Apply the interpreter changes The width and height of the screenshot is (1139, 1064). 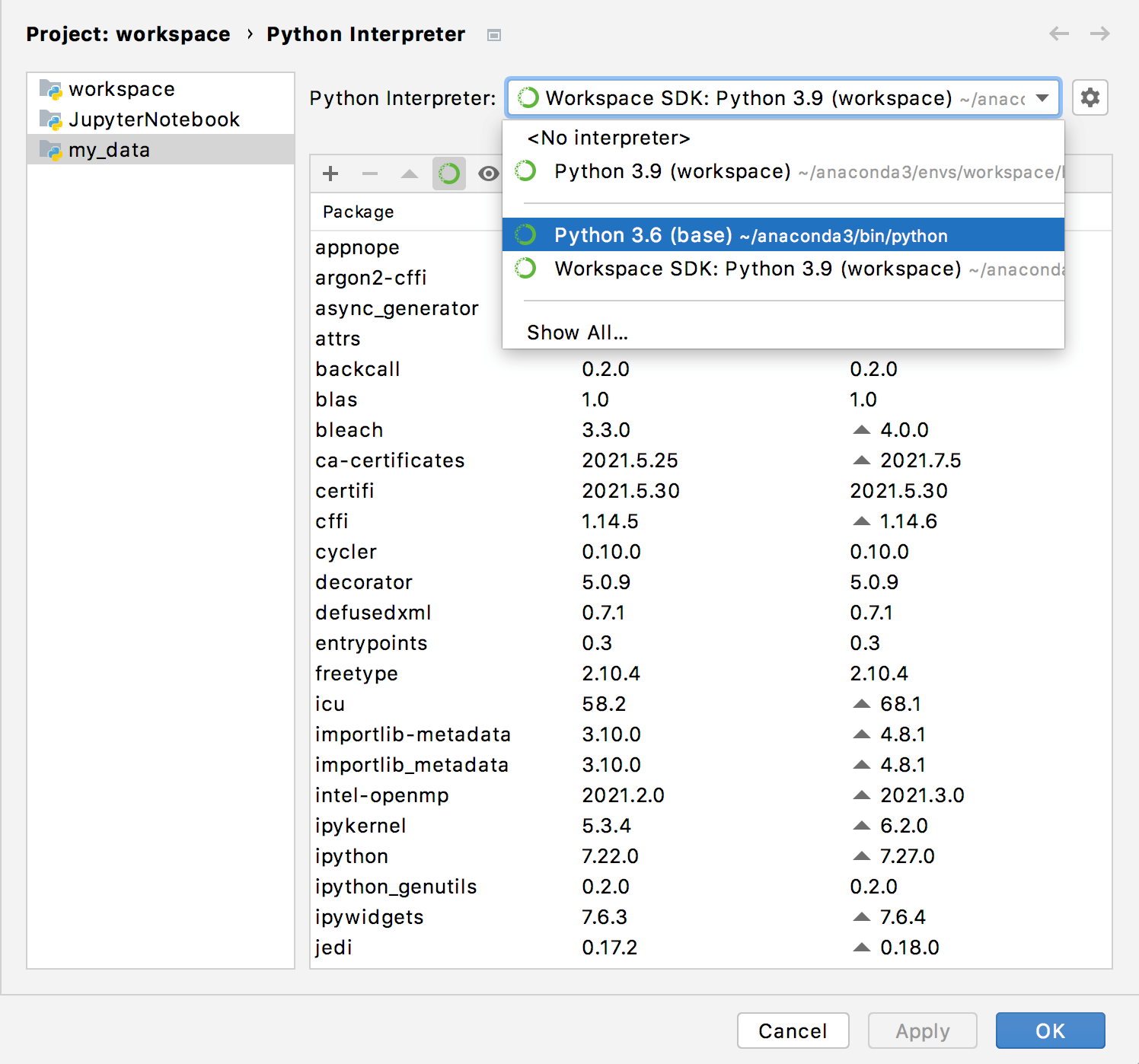922,1031
